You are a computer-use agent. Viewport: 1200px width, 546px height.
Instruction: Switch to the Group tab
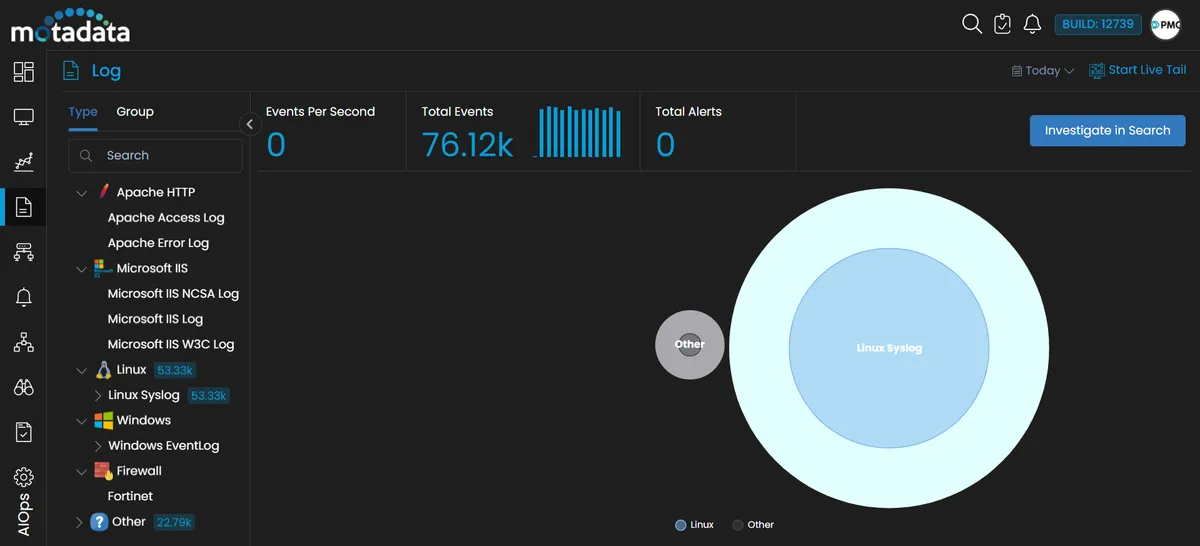click(x=135, y=112)
